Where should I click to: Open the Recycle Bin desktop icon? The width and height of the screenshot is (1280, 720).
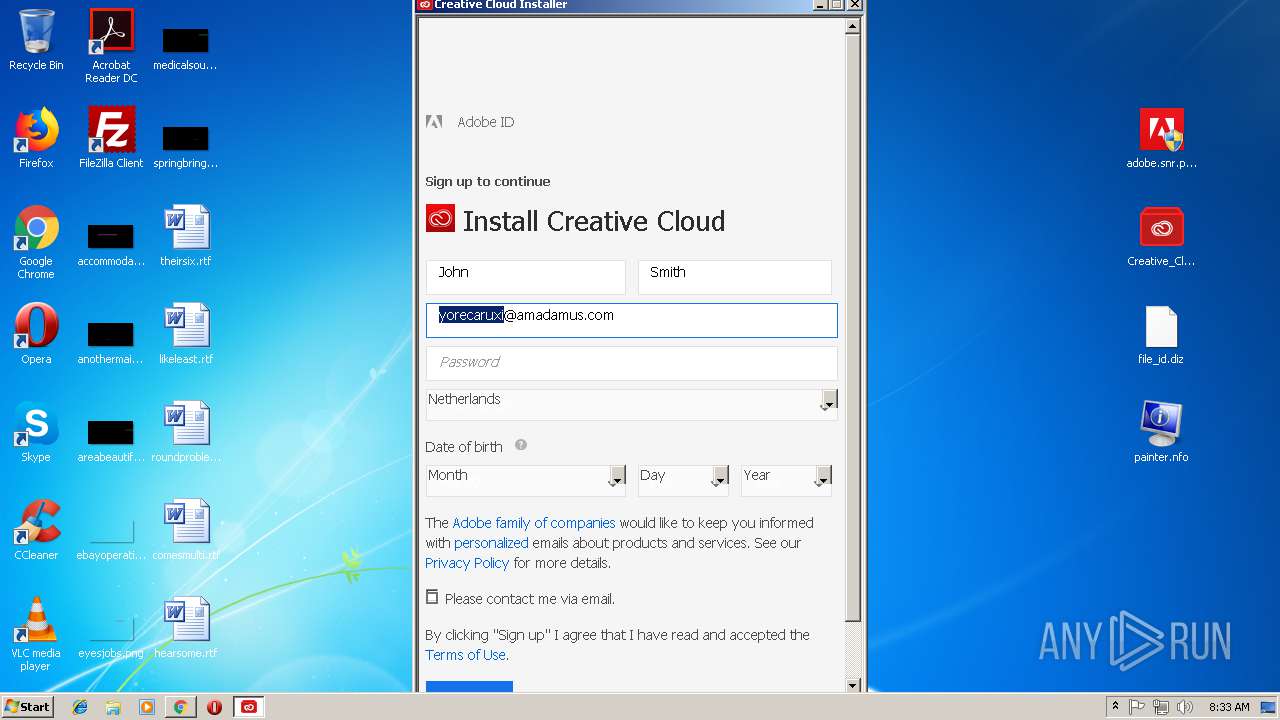pyautogui.click(x=36, y=40)
